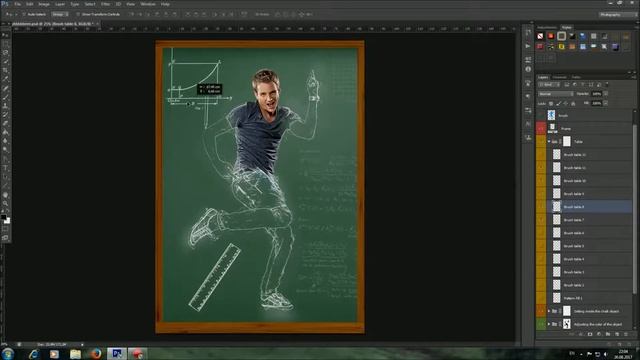Click the background color swatch

pos(8,221)
